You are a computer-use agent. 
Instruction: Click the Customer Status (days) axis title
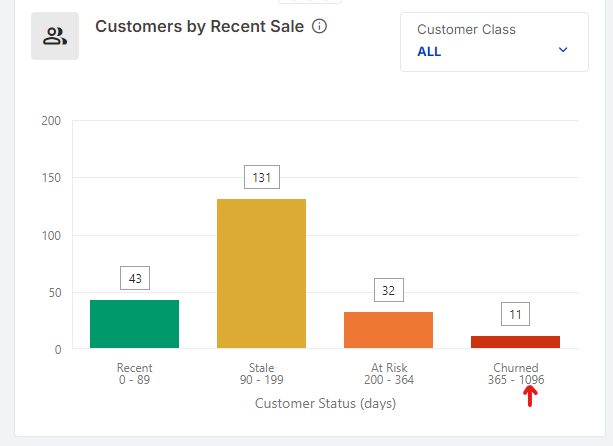pos(325,404)
